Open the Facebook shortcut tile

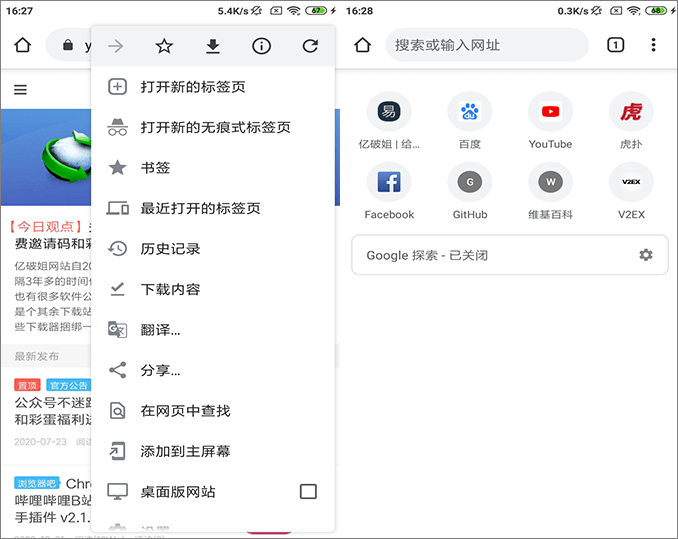[389, 191]
